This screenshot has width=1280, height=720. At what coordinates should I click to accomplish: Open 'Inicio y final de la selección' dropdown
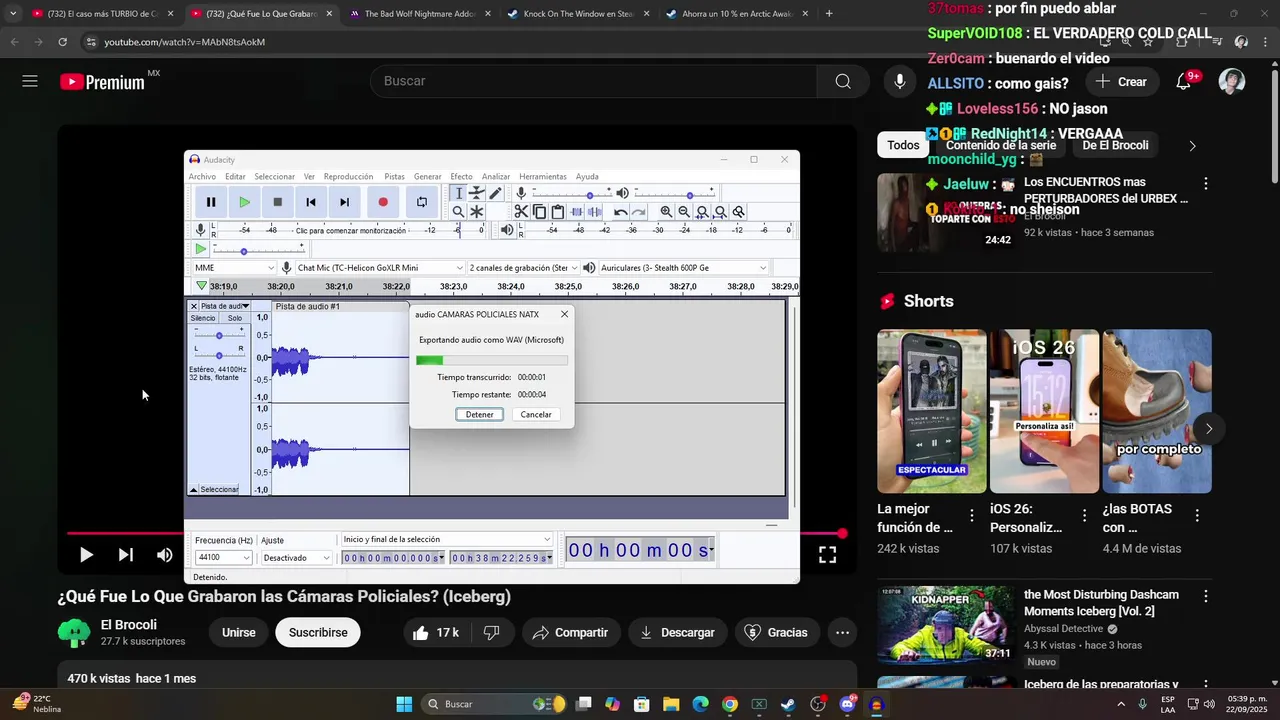446,540
